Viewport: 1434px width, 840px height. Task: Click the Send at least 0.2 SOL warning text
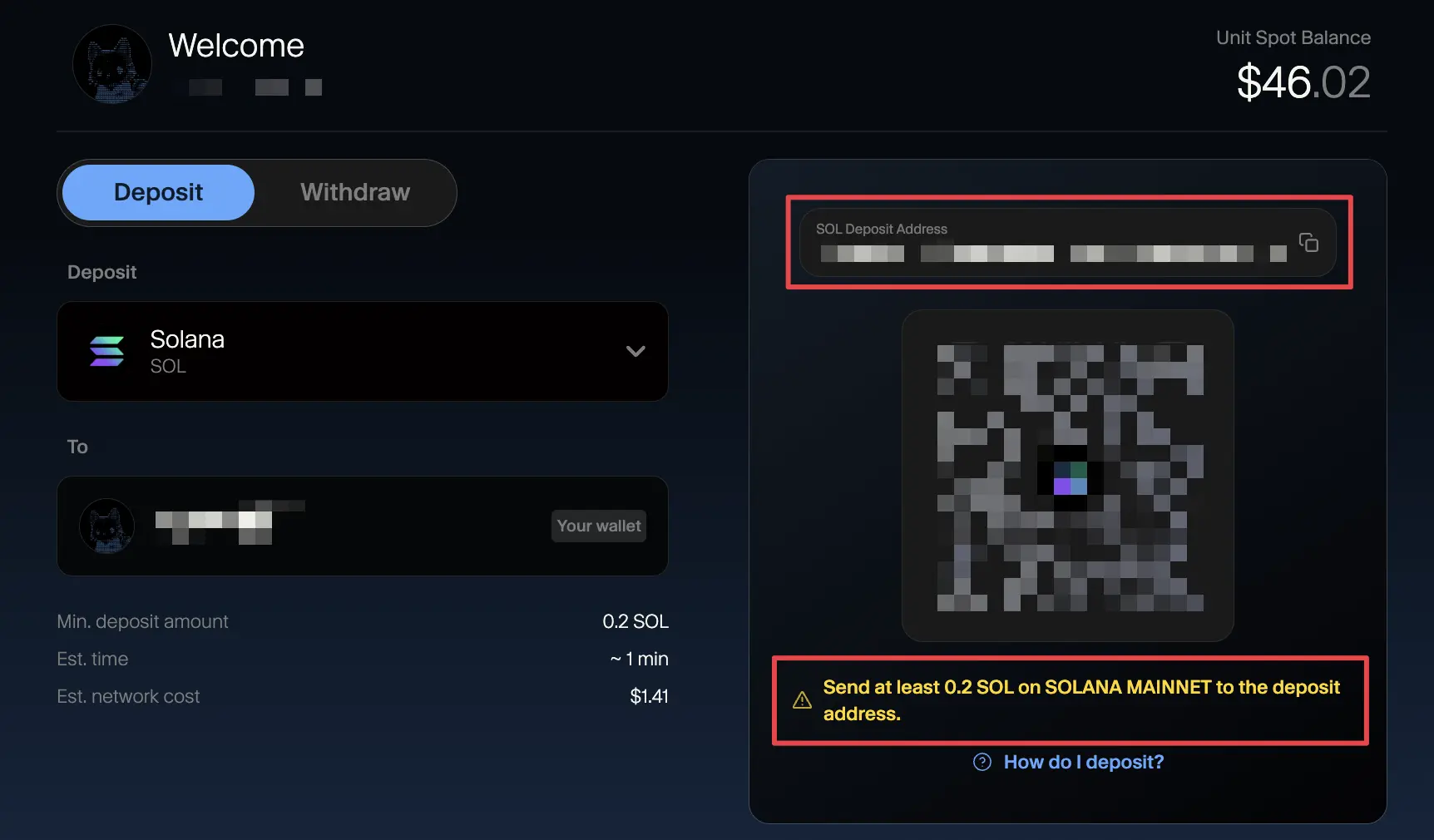point(1081,700)
